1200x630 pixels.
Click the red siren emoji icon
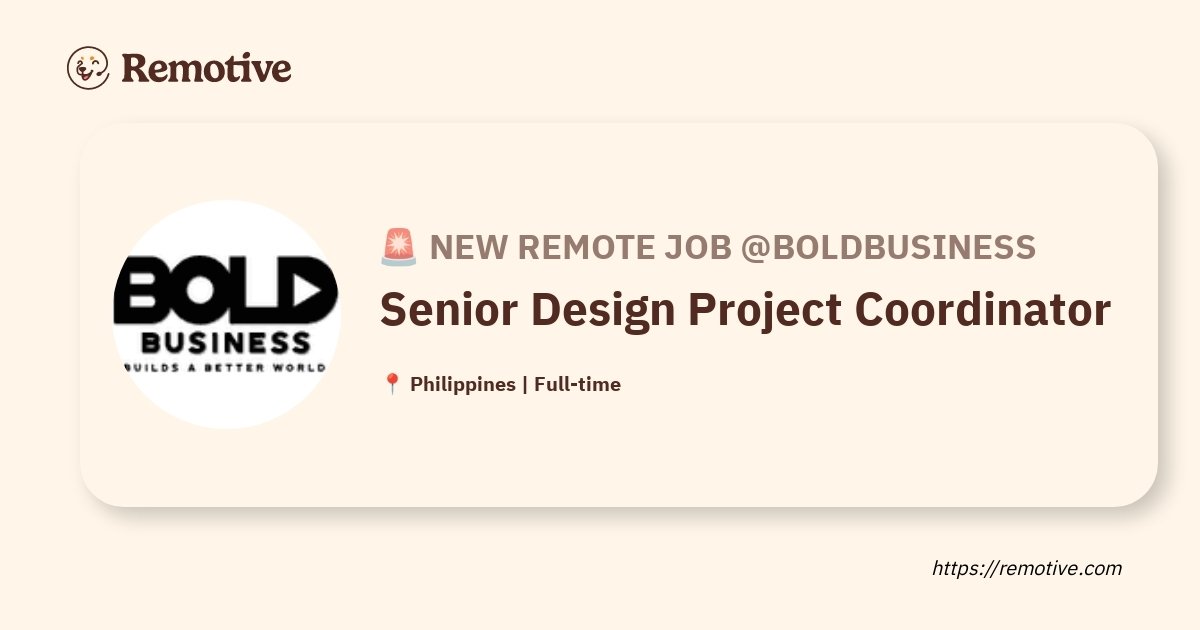pyautogui.click(x=399, y=246)
